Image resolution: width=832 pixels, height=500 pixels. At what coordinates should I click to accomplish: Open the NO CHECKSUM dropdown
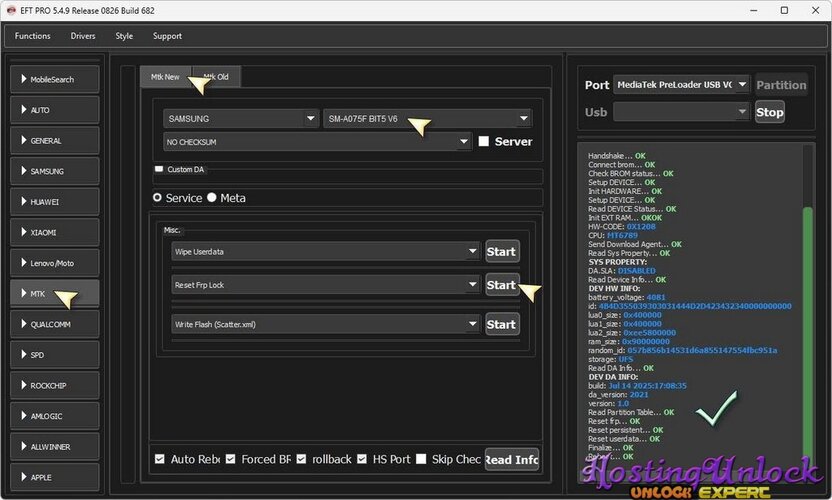[317, 142]
